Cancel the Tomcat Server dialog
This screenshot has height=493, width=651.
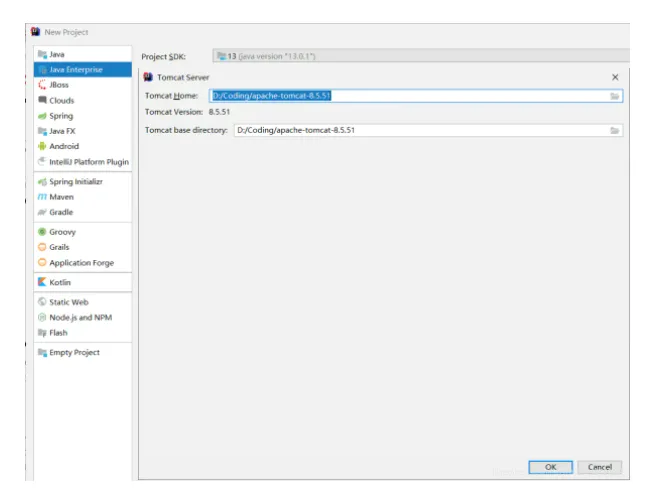coord(600,467)
